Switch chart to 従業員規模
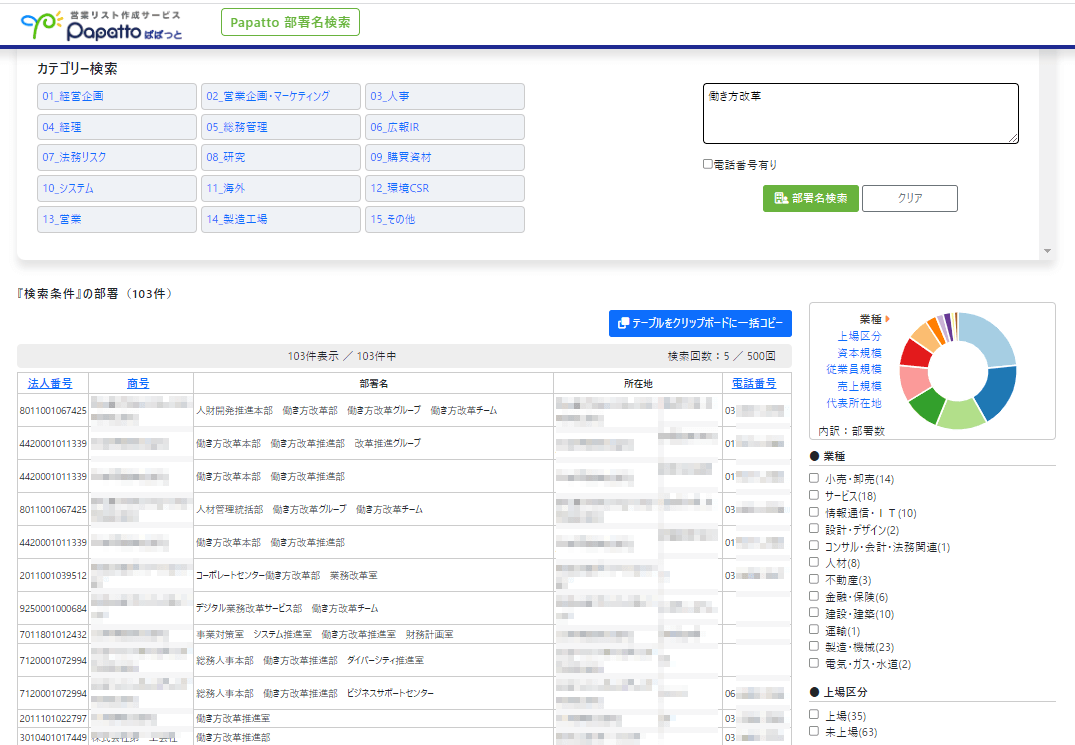 click(854, 369)
